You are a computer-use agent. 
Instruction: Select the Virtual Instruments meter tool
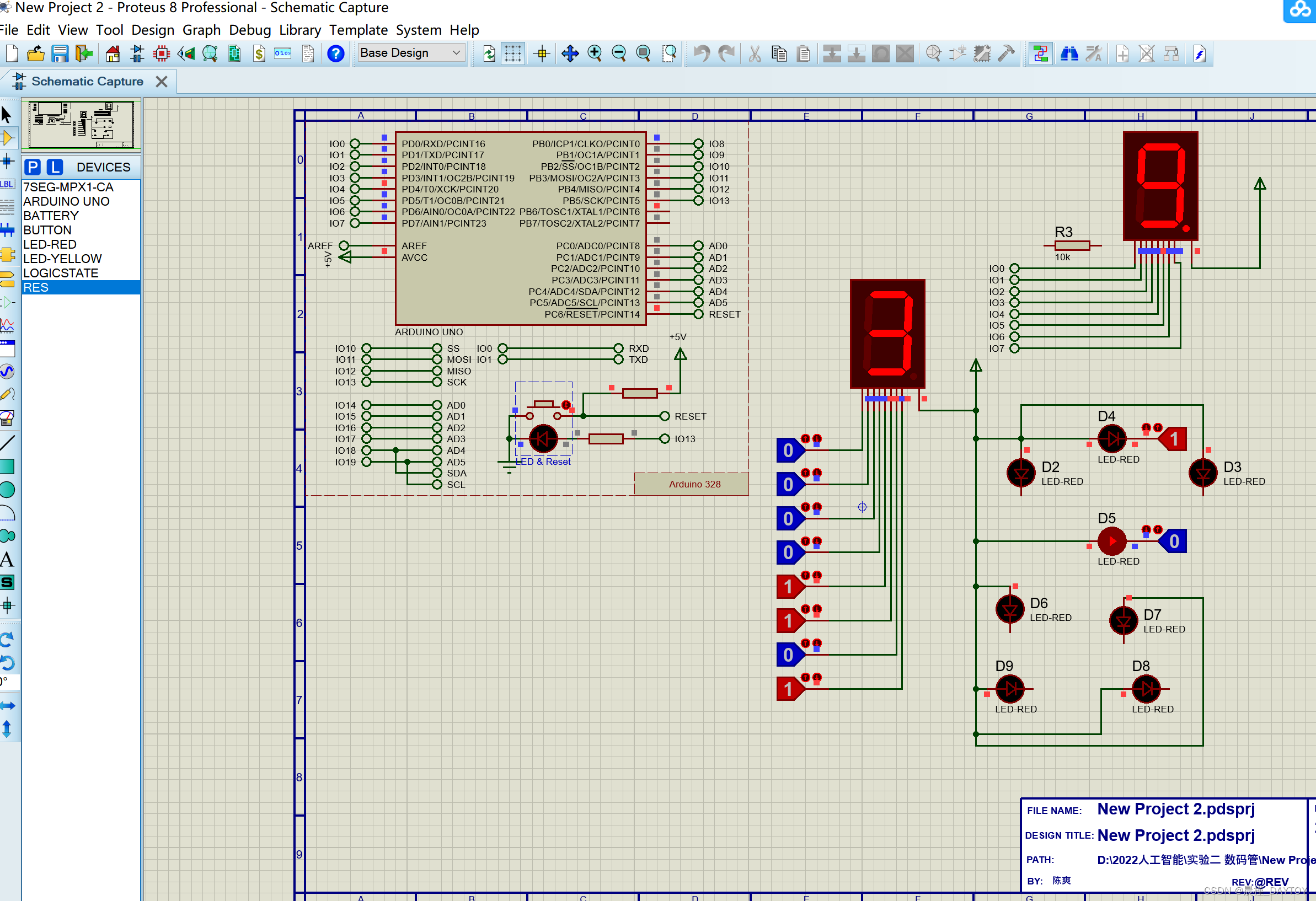[7, 418]
